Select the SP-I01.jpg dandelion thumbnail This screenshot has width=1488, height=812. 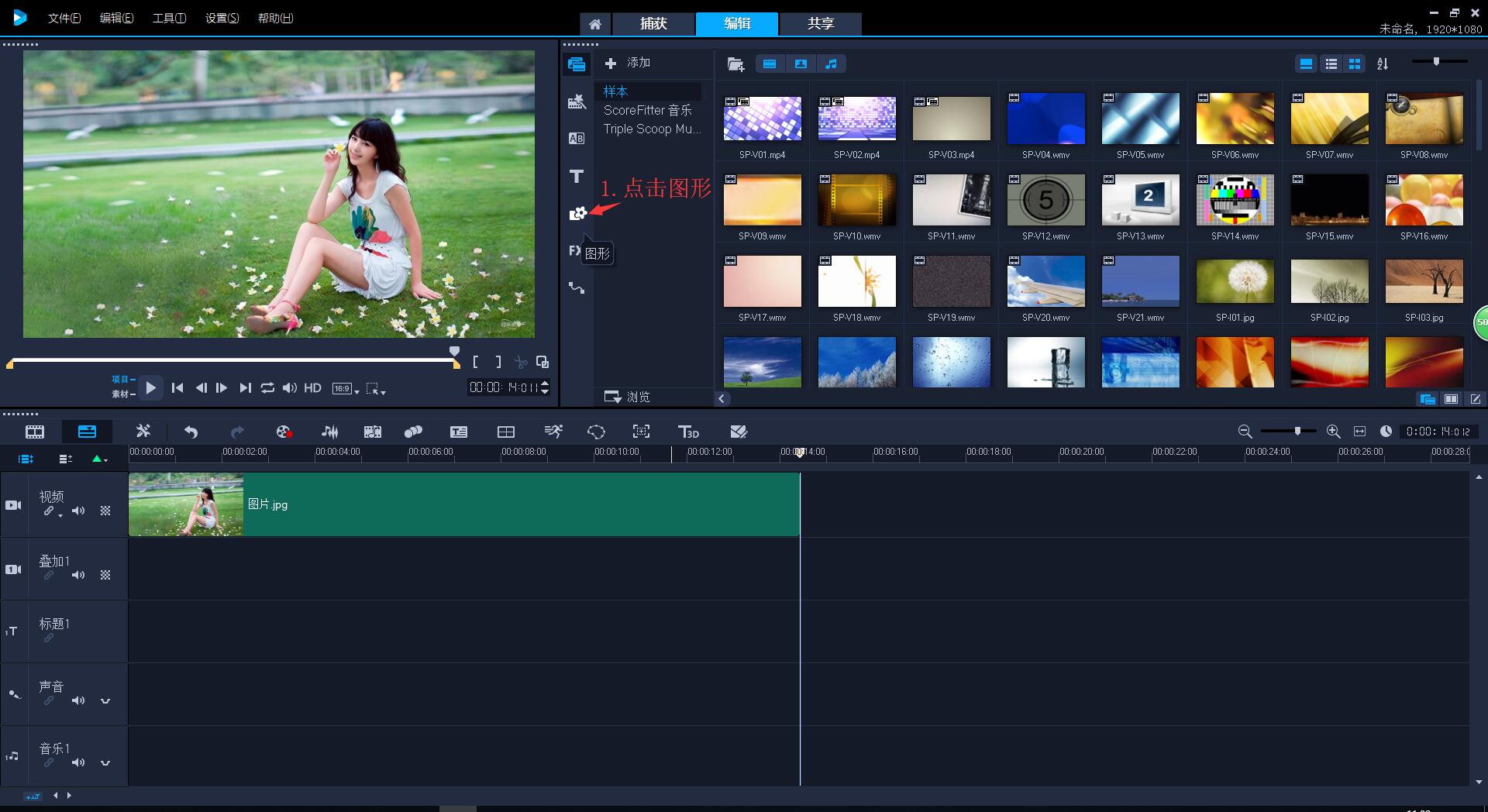tap(1235, 280)
